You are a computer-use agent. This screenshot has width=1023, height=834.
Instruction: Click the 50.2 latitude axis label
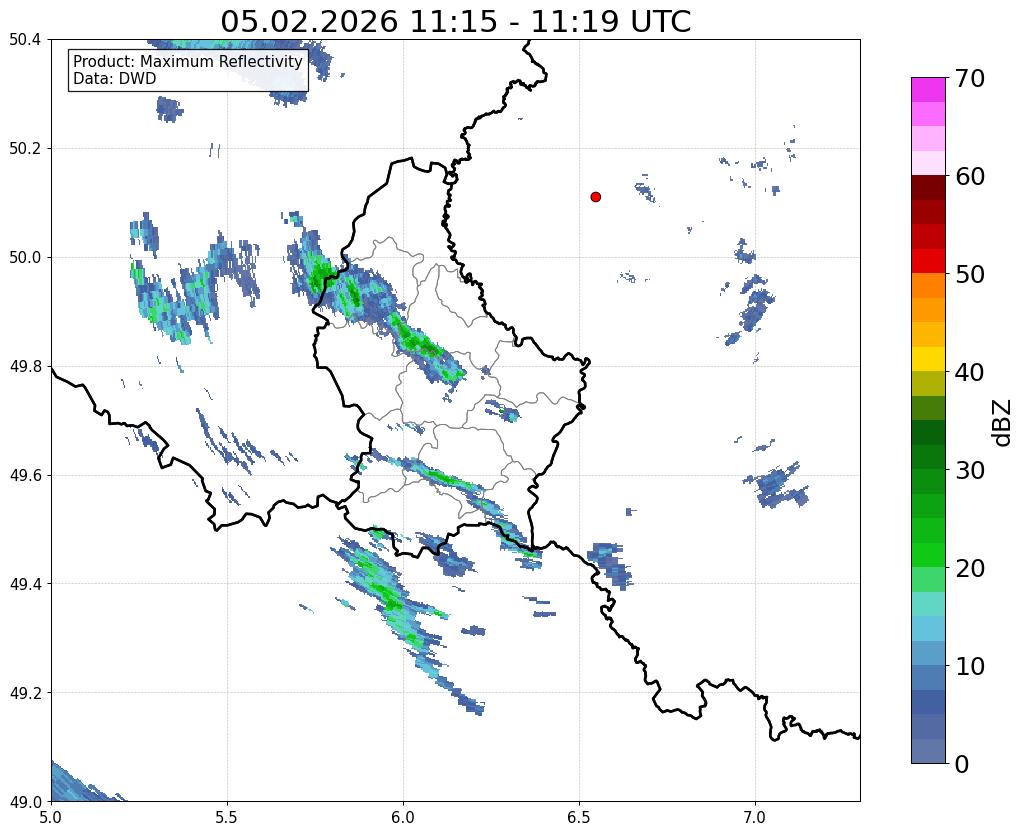click(x=25, y=149)
